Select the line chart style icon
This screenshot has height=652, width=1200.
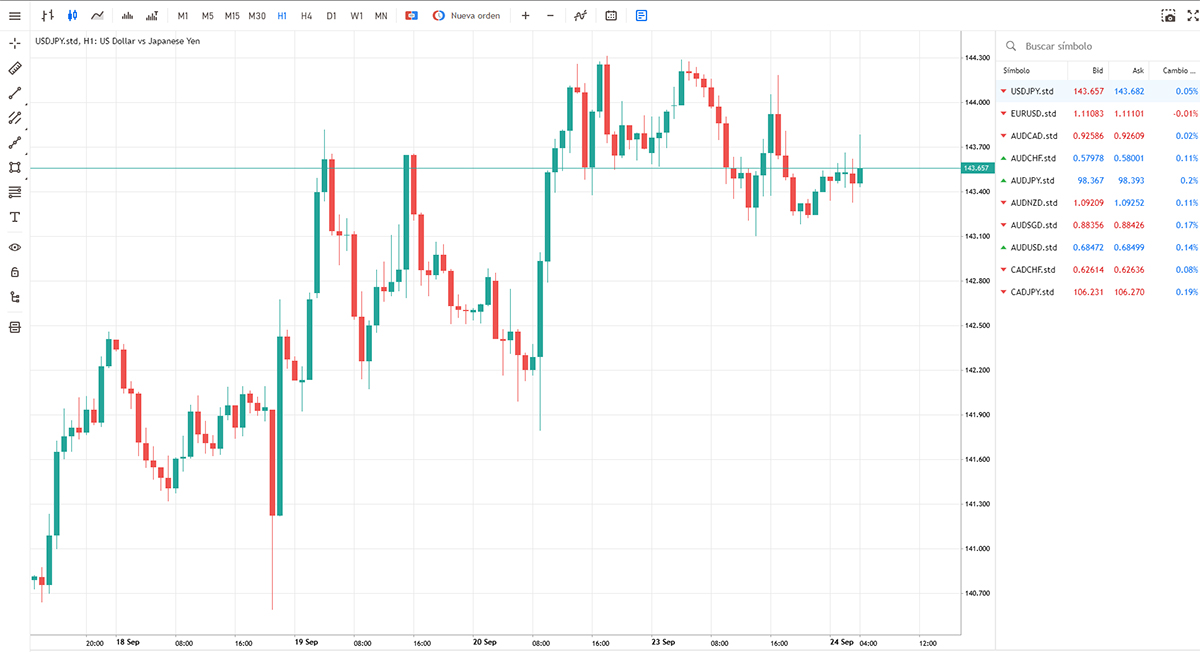coord(97,16)
